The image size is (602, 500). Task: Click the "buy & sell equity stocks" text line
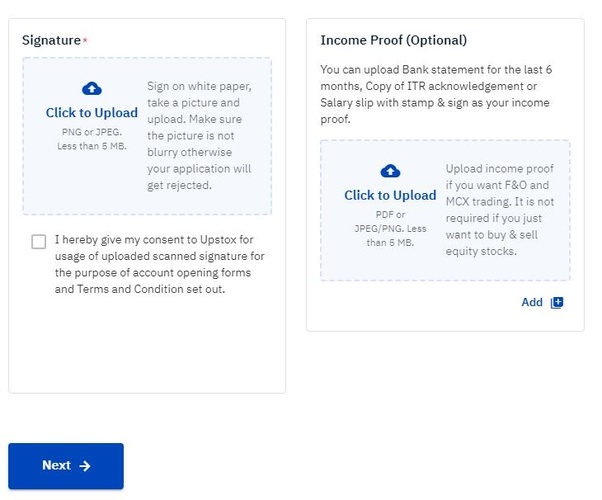(x=495, y=251)
